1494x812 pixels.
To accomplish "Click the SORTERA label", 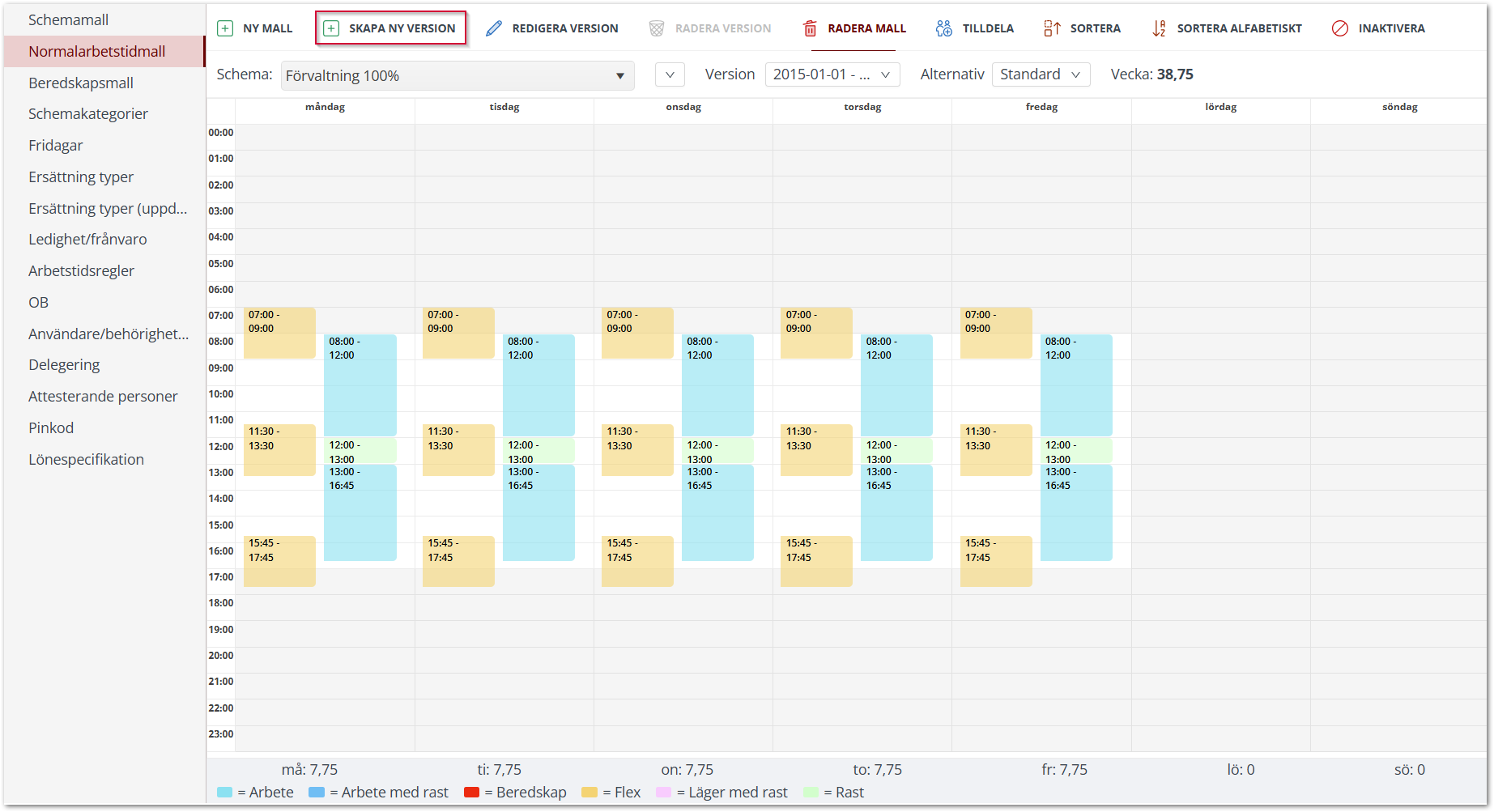I will 1096,28.
